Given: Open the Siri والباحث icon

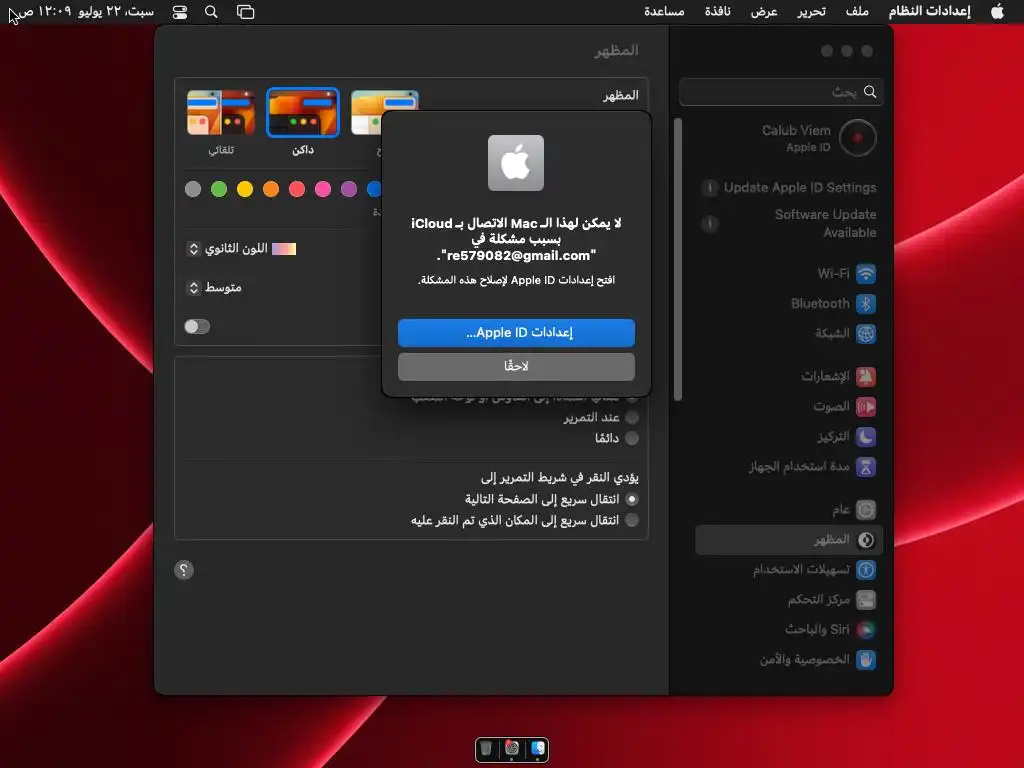Looking at the screenshot, I should (865, 630).
